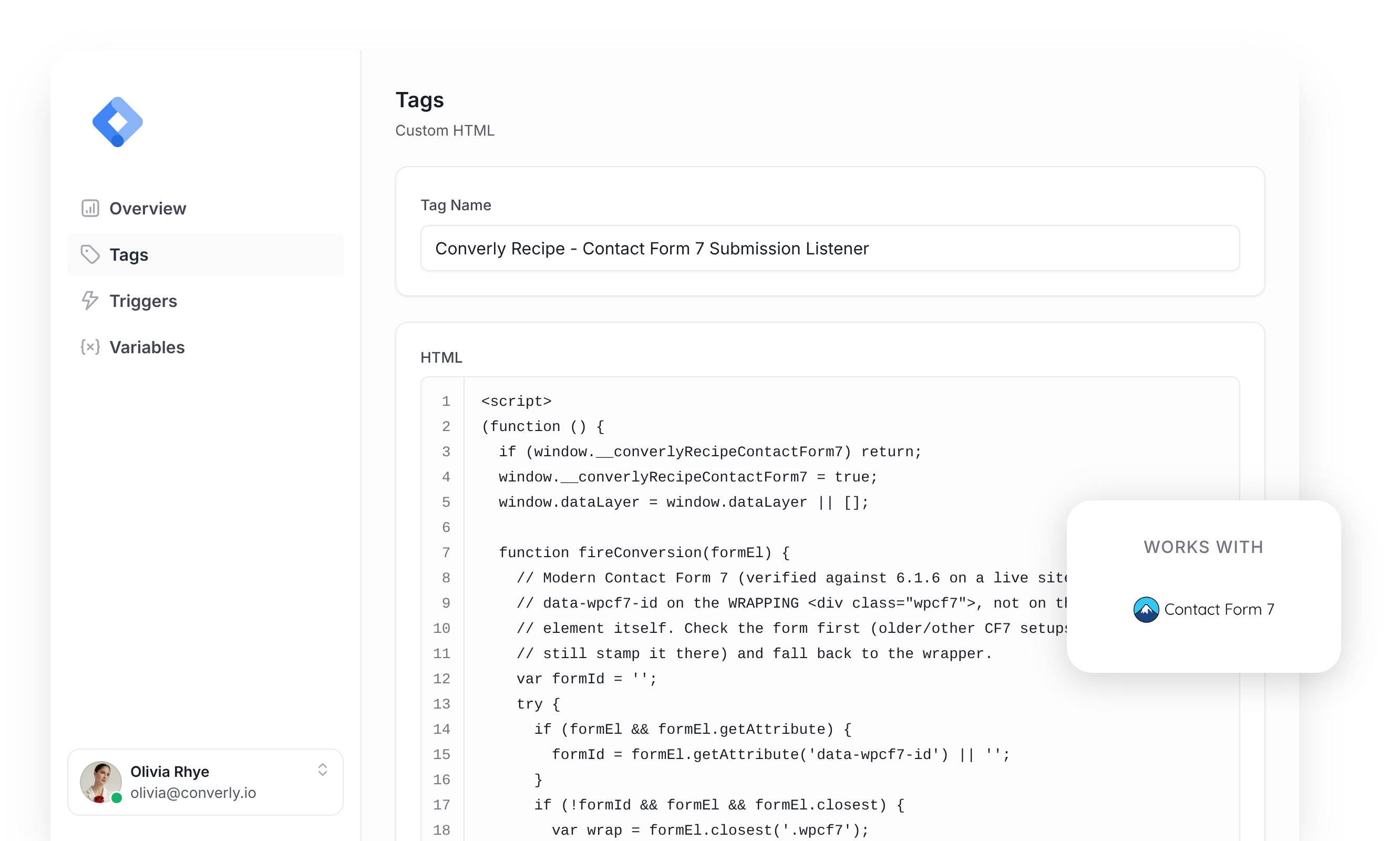Viewport: 1400px width, 841px height.
Task: Go to the Triggers section
Action: [205, 301]
